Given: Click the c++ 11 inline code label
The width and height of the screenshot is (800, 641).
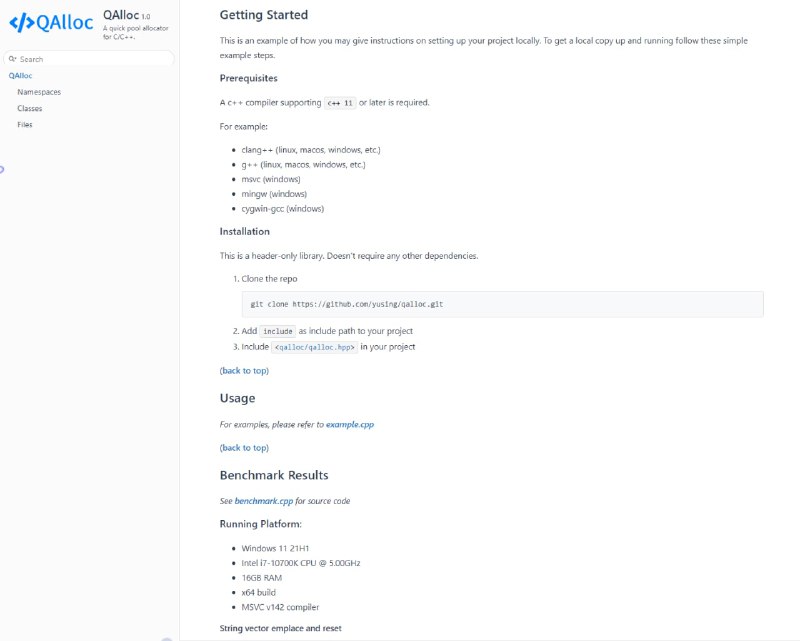Looking at the screenshot, I should point(340,103).
